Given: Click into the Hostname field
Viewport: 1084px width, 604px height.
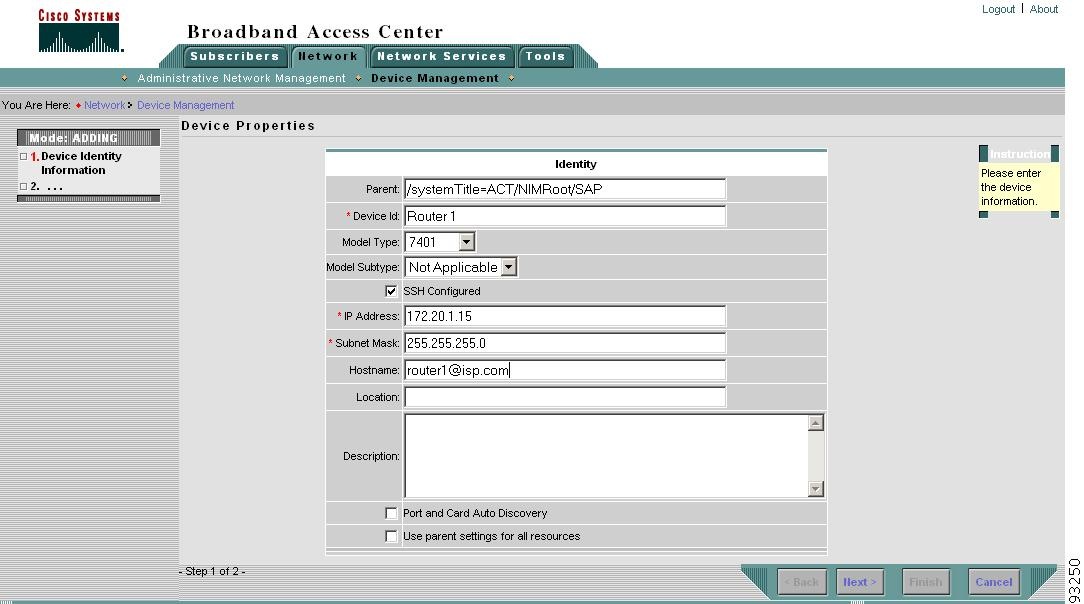Looking at the screenshot, I should coord(565,370).
